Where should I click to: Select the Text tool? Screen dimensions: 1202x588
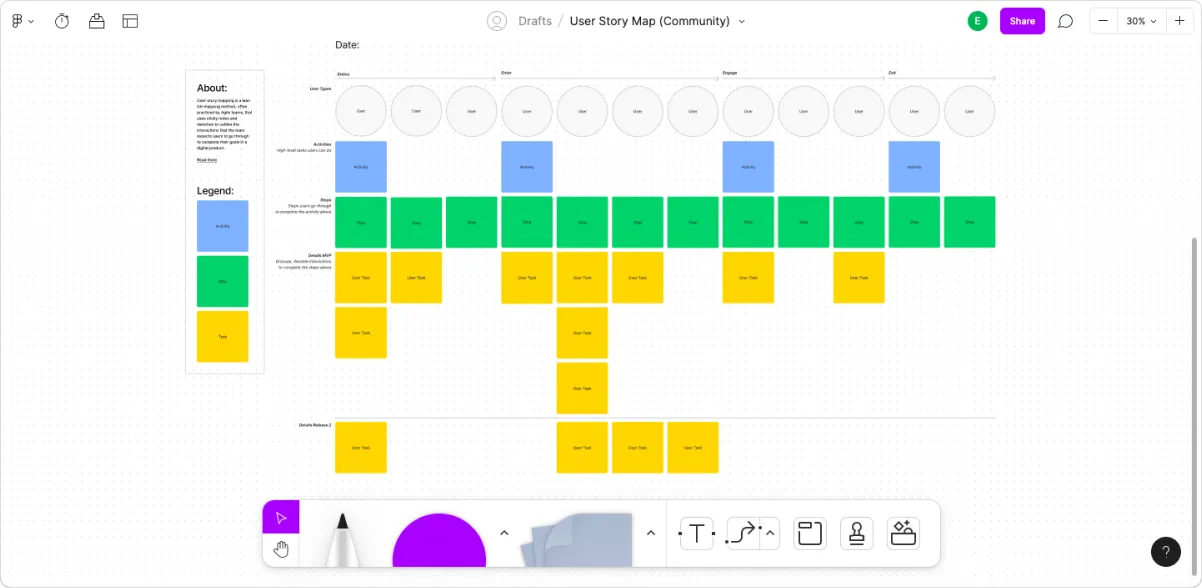tap(697, 534)
